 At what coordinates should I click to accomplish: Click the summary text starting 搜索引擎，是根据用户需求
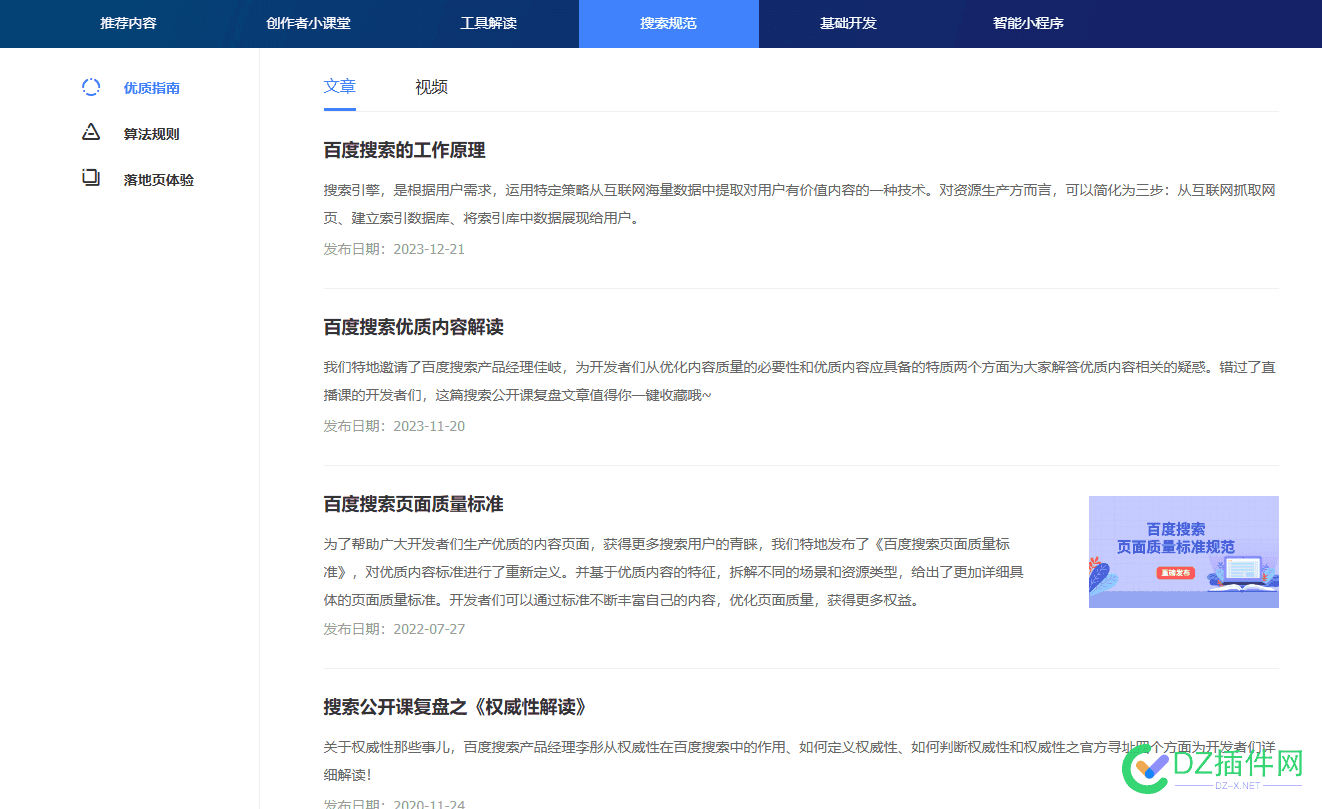tap(801, 204)
